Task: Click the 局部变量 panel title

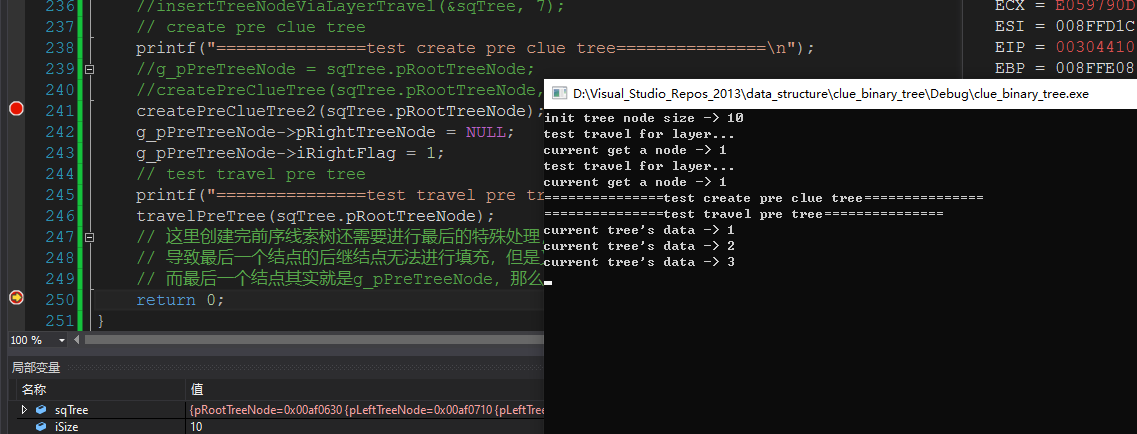Action: (36, 368)
